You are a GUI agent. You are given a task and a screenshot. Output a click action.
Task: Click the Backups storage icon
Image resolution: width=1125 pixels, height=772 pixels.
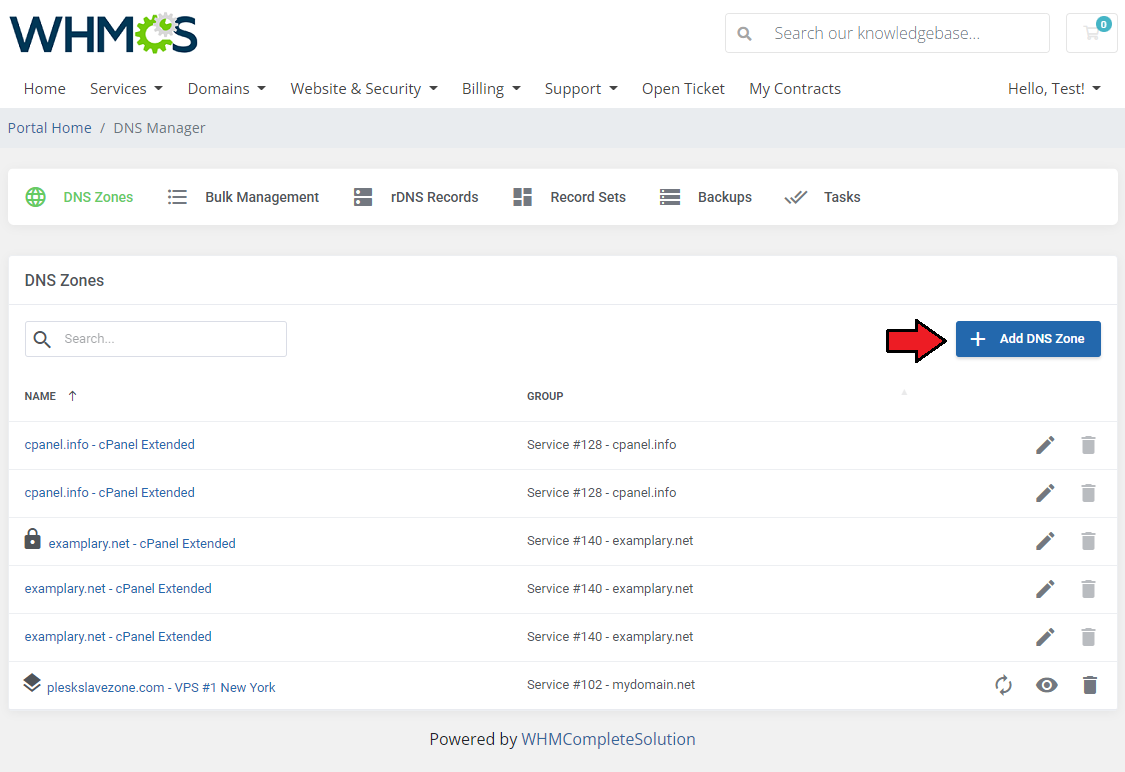(x=670, y=197)
